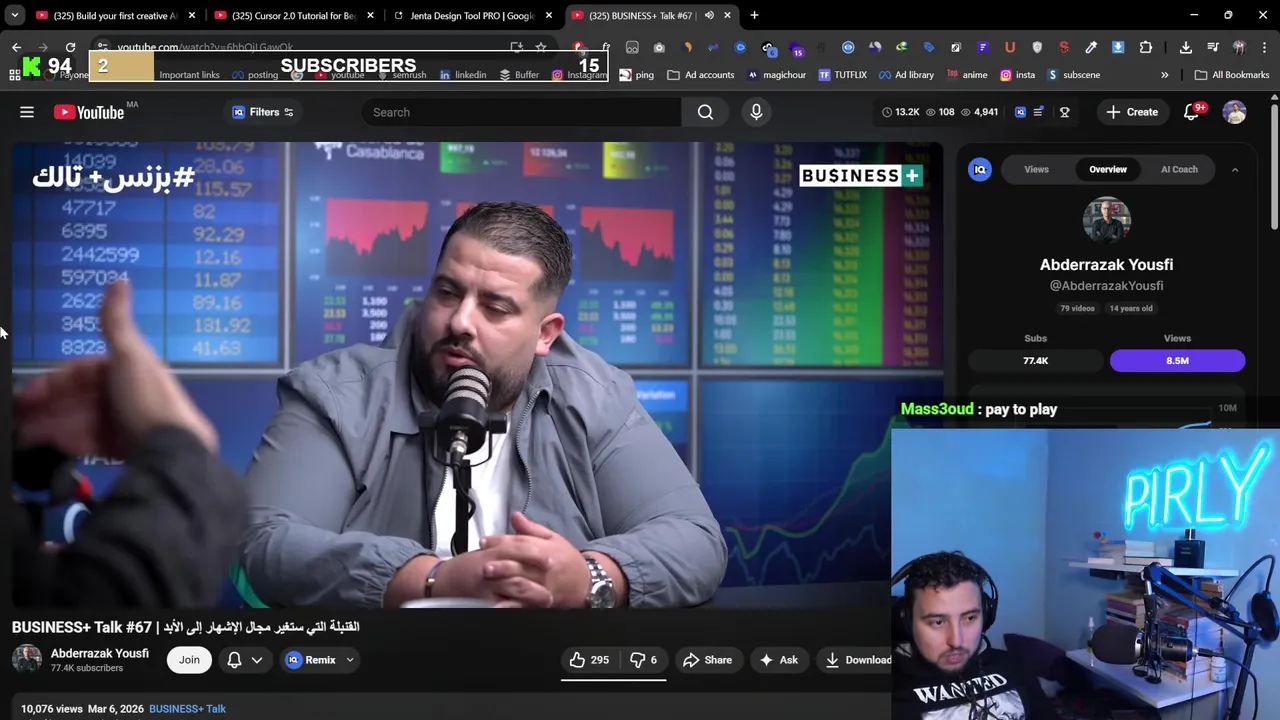1280x720 pixels.
Task: Expand notification options chevron beside bell
Action: pyautogui.click(x=257, y=660)
